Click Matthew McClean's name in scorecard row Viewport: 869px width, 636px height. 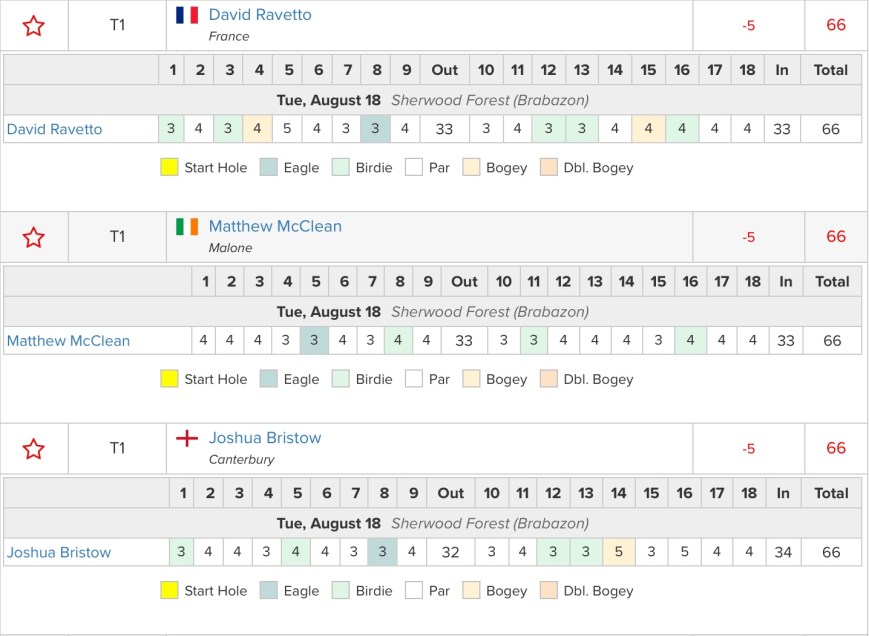(68, 341)
